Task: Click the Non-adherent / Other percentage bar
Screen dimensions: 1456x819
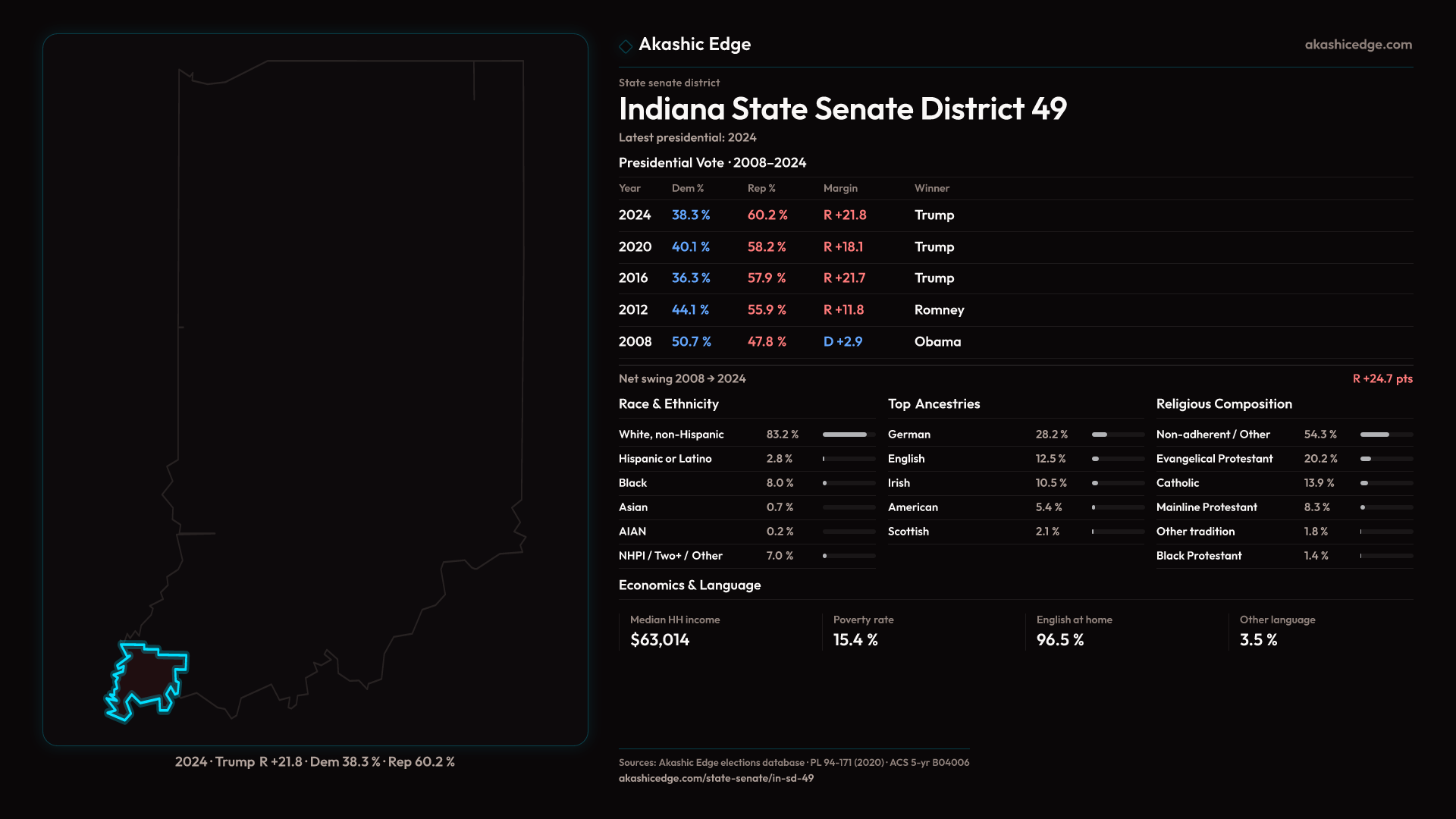Action: 1385,435
